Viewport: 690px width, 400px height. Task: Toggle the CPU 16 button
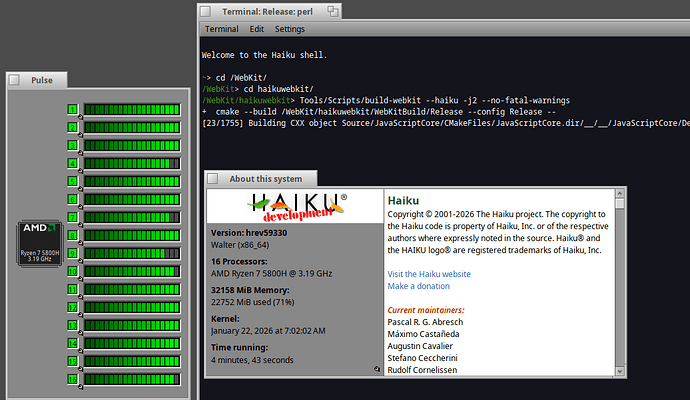click(72, 379)
